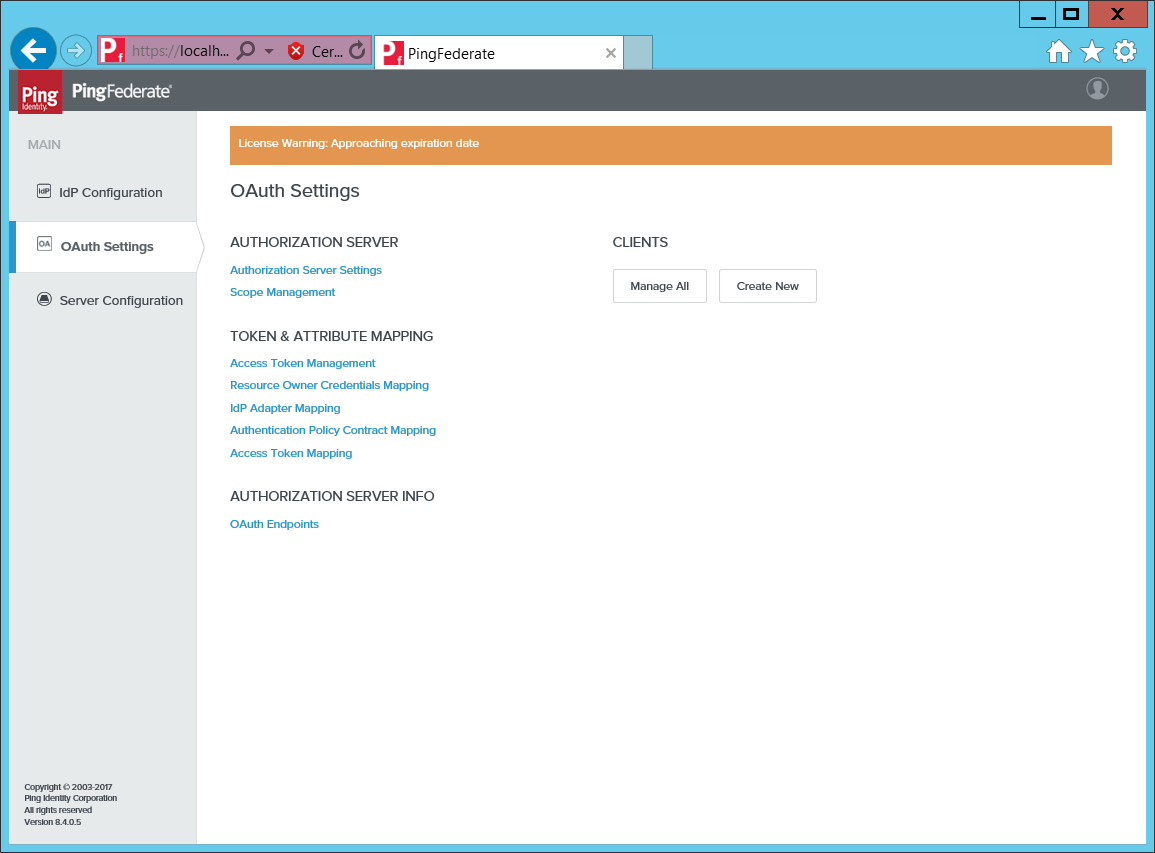Click the PingFederate favicon in address bar
Viewport: 1155px width, 853px height.
coord(112,50)
